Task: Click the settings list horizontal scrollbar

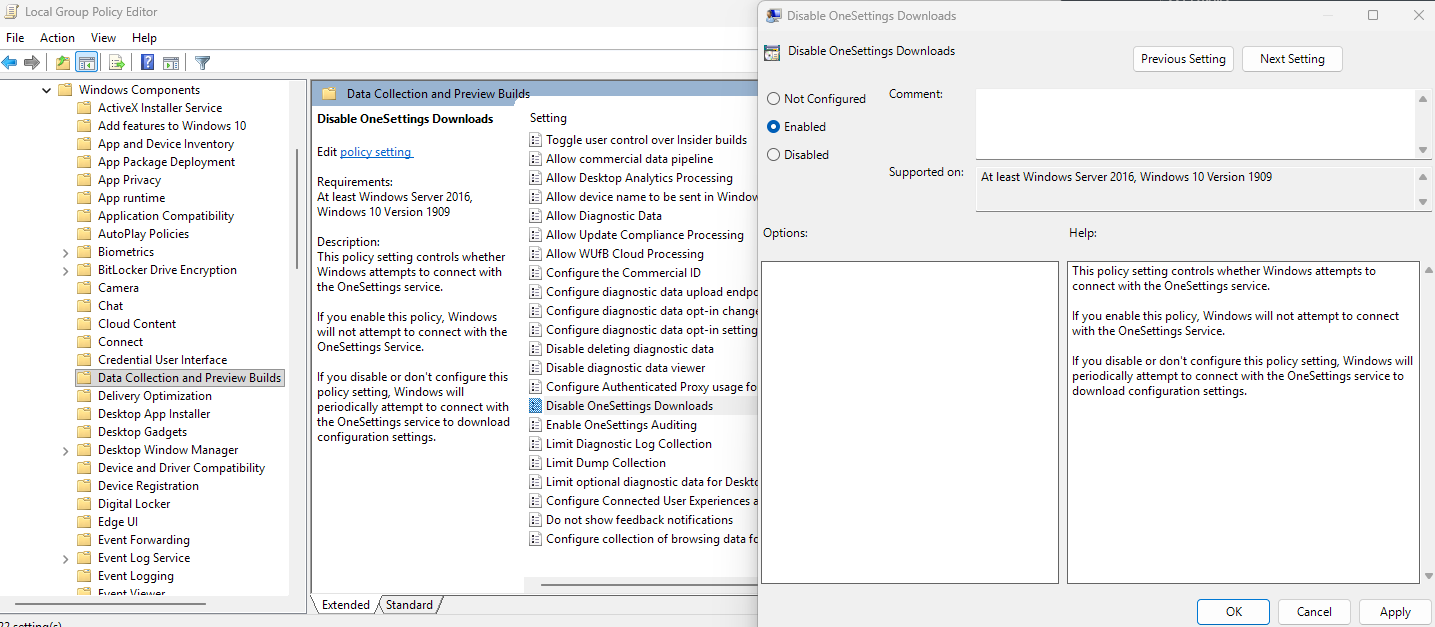Action: (x=648, y=586)
